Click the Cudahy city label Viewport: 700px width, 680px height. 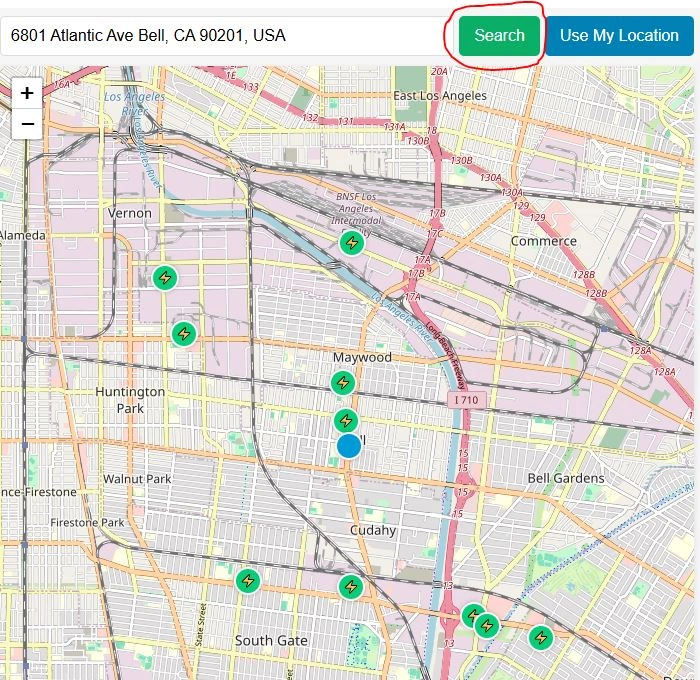(373, 530)
